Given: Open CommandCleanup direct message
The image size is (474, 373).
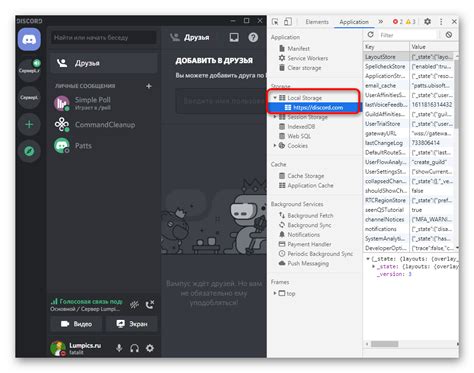Looking at the screenshot, I should (103, 125).
